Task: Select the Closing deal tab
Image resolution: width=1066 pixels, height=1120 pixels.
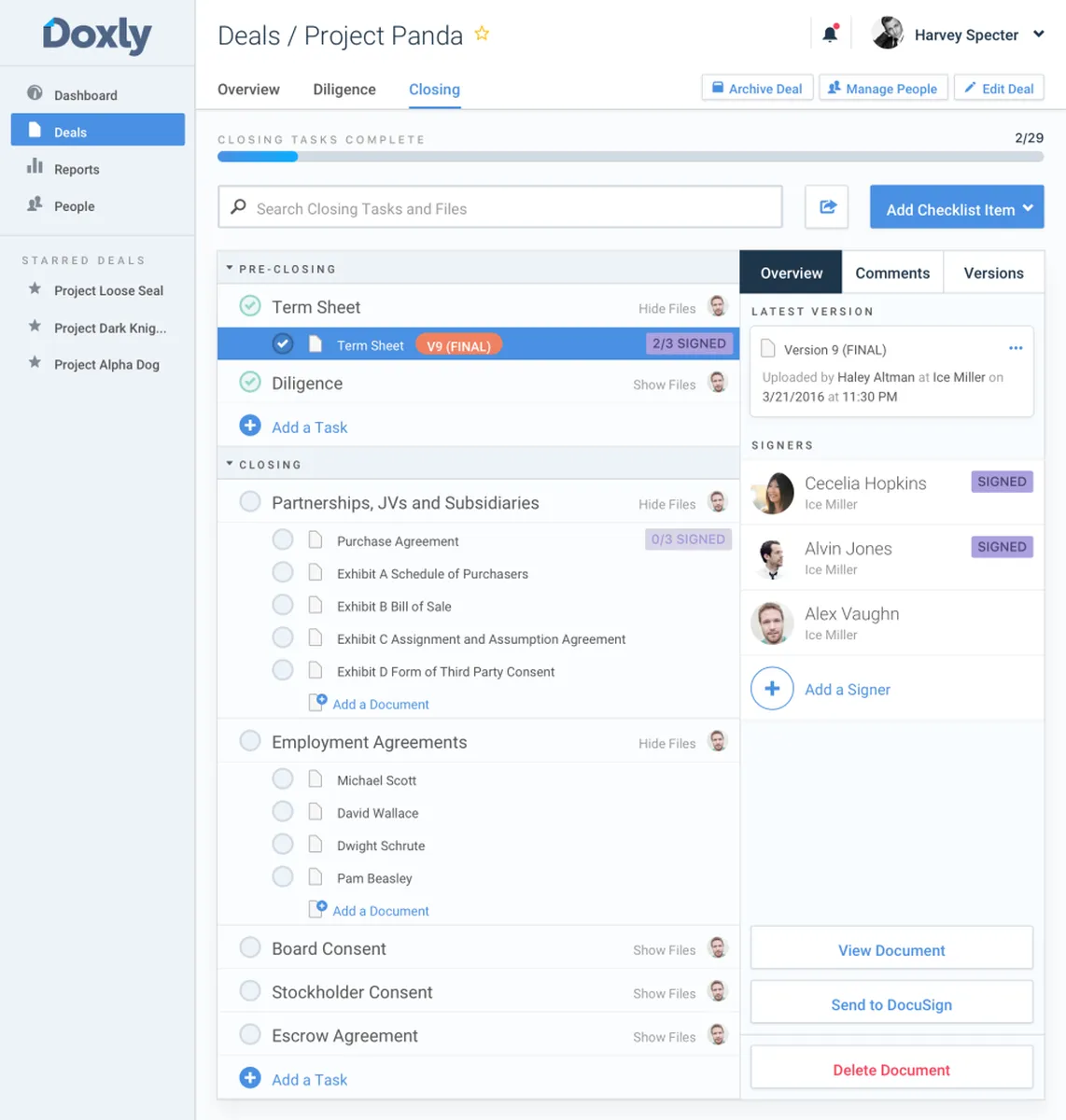Action: click(x=434, y=90)
